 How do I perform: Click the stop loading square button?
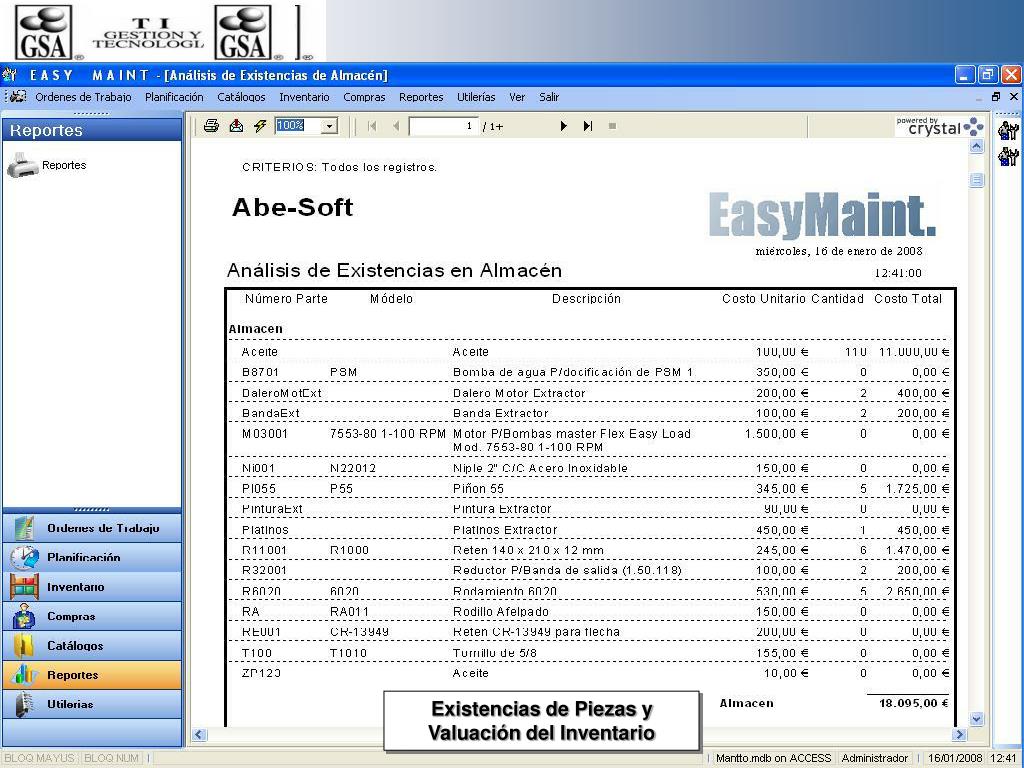[x=612, y=126]
